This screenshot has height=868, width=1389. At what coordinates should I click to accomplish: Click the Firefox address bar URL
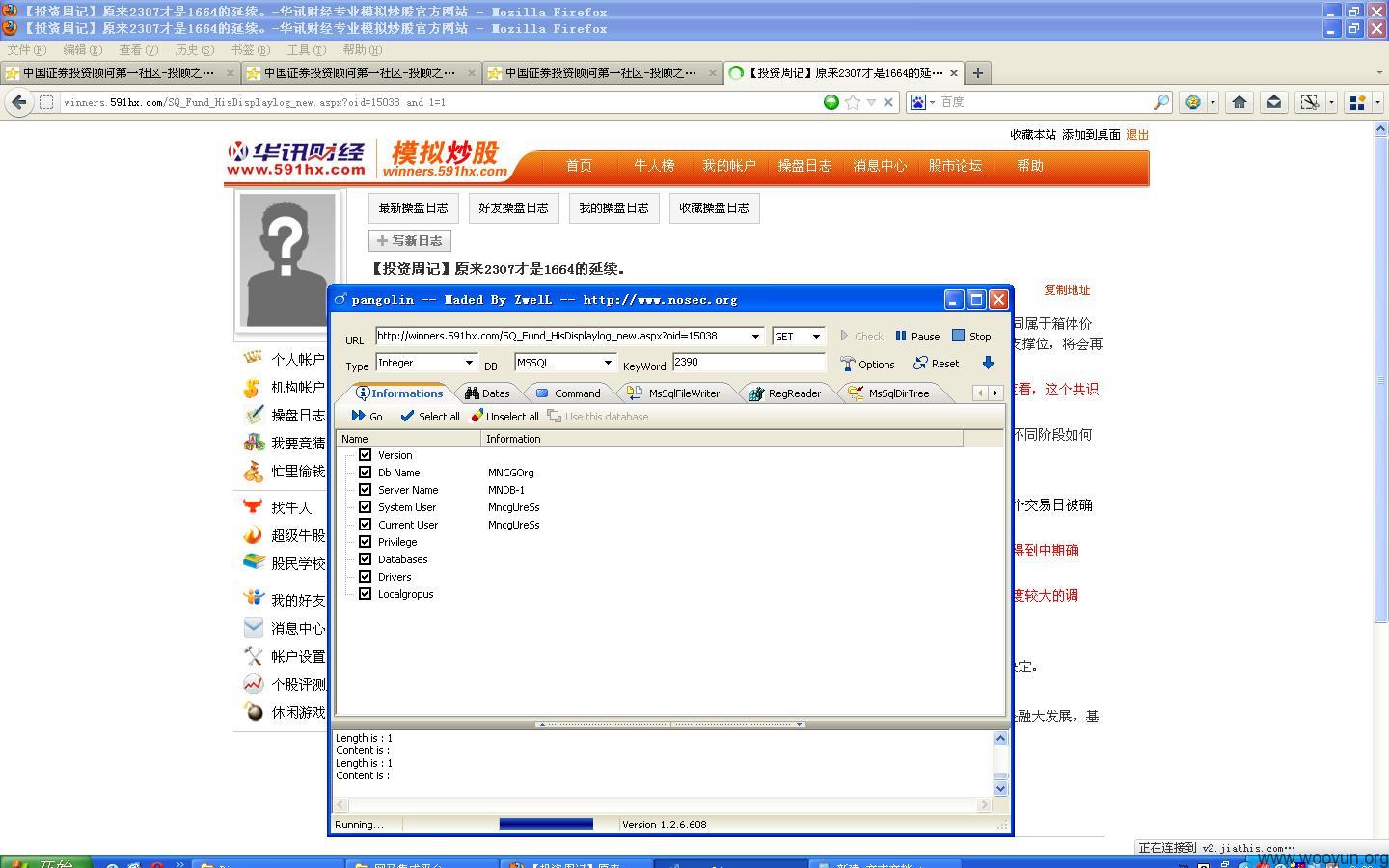point(255,102)
